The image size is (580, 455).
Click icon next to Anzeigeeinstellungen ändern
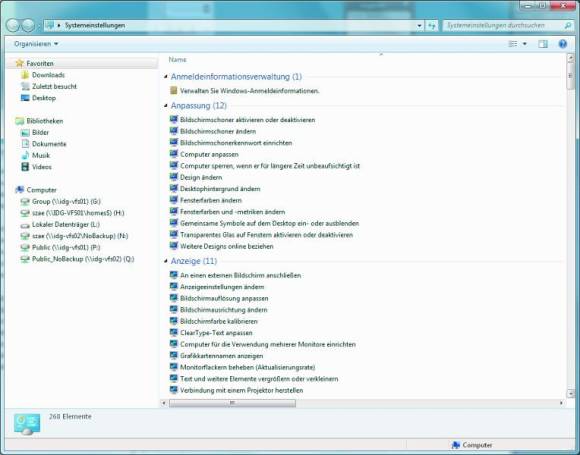tap(173, 286)
